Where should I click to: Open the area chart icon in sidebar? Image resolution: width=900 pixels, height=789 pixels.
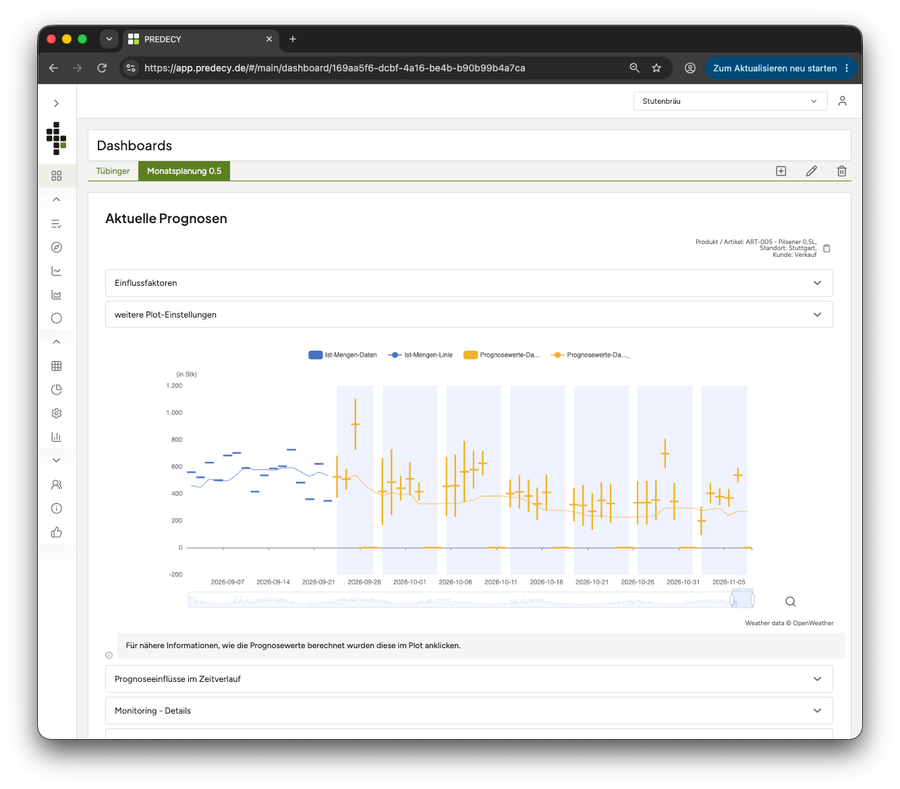tap(56, 295)
